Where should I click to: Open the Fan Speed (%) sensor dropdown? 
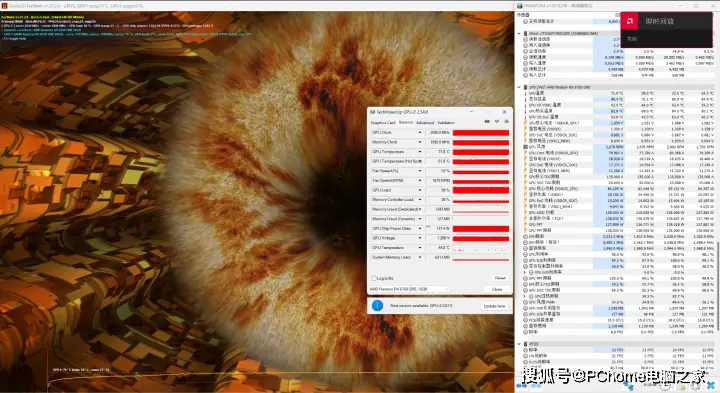pos(420,171)
